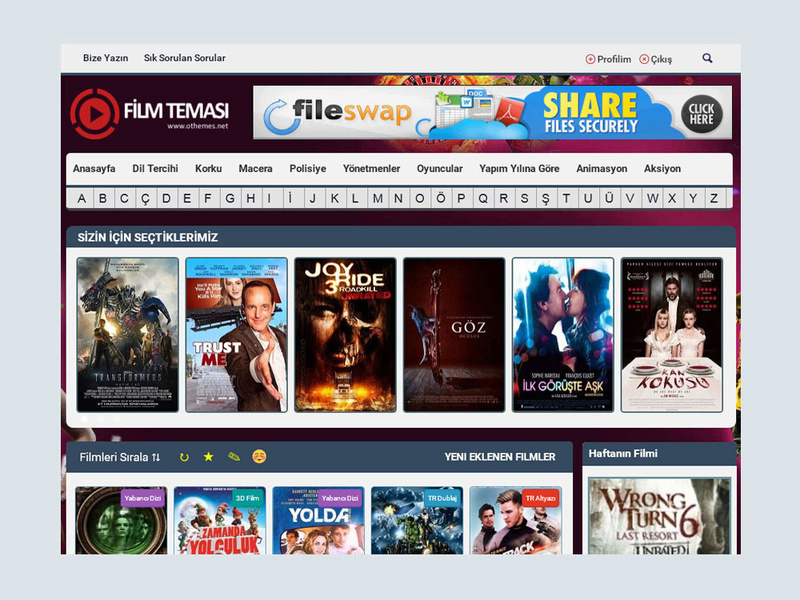Filter films by letter H

point(251,198)
